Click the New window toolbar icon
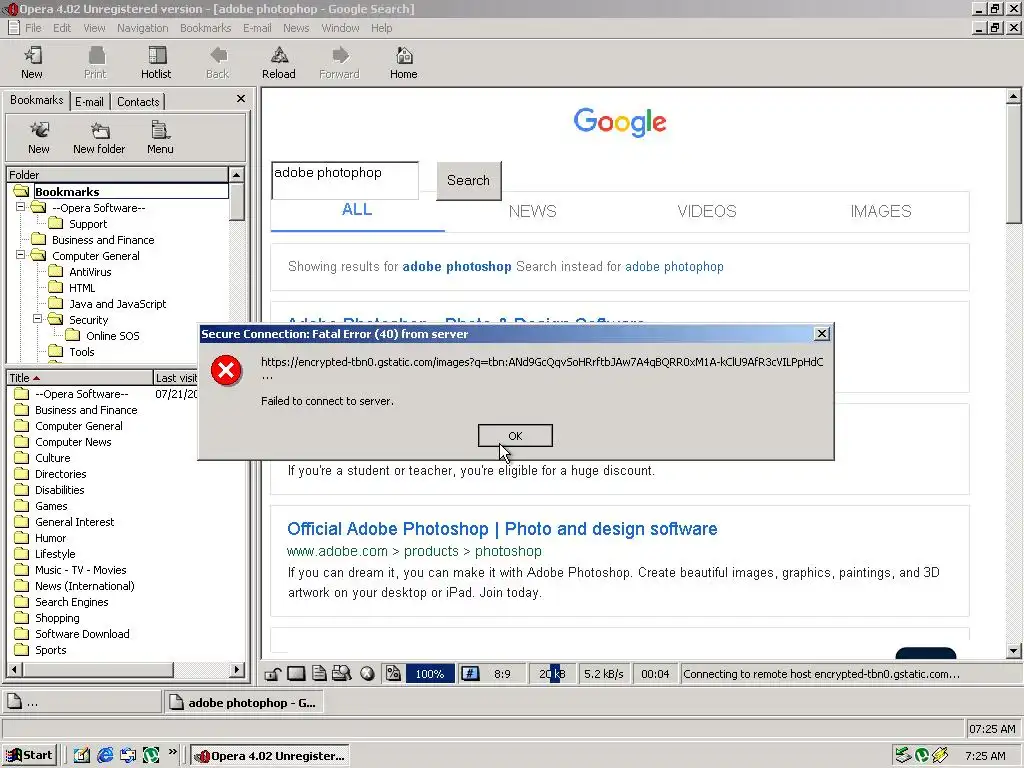 coord(32,56)
